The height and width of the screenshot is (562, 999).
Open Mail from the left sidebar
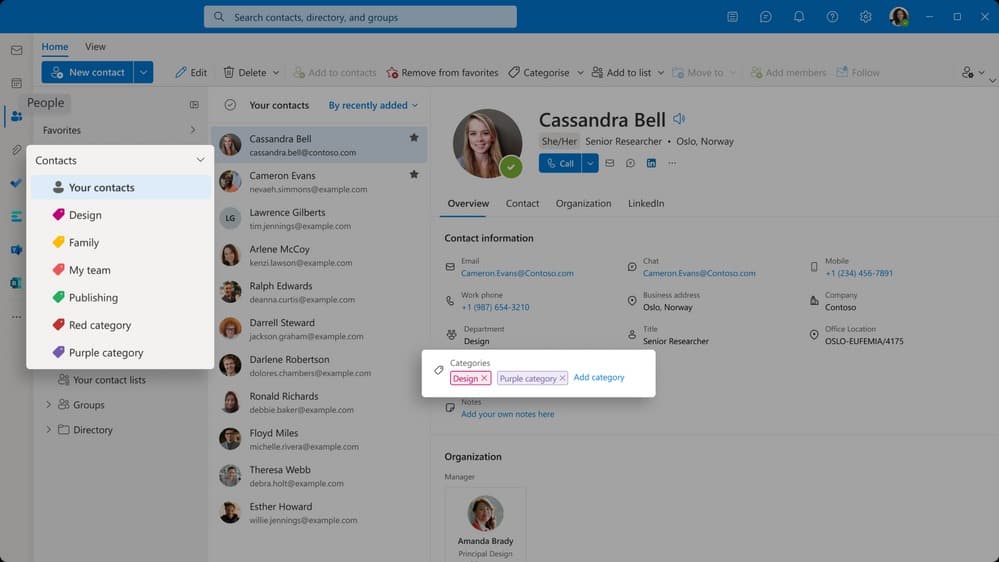pyautogui.click(x=16, y=50)
